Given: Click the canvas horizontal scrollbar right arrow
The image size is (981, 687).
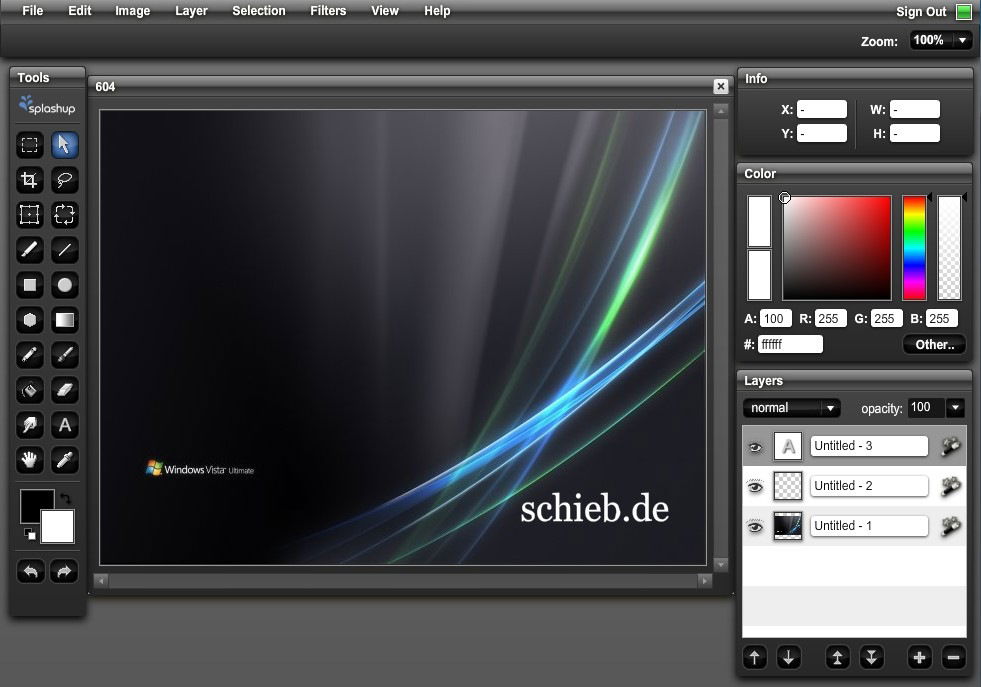Looking at the screenshot, I should pyautogui.click(x=704, y=581).
